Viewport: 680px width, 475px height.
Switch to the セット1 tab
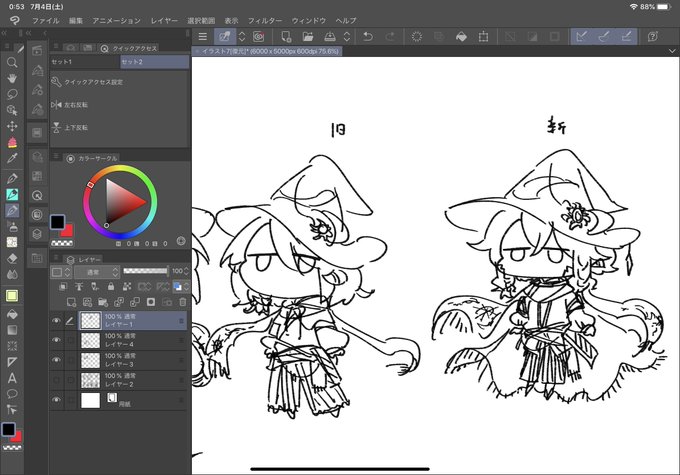(x=85, y=62)
